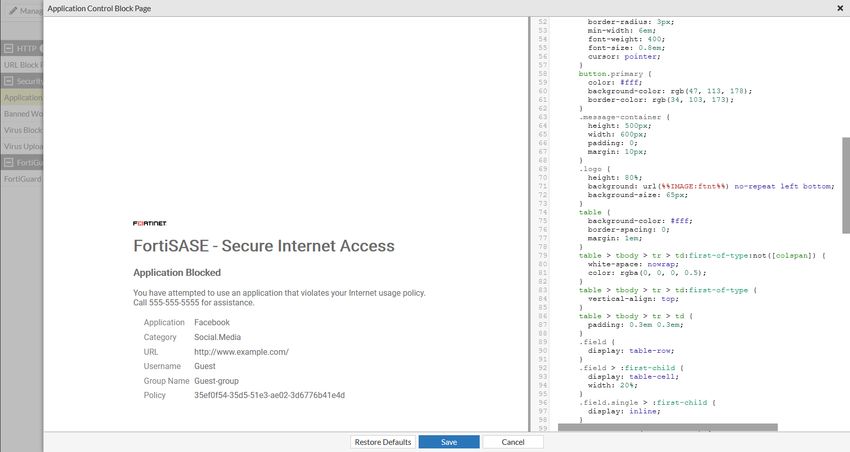
Task: Collapse the HTTP section in sidebar
Action: click(x=9, y=48)
